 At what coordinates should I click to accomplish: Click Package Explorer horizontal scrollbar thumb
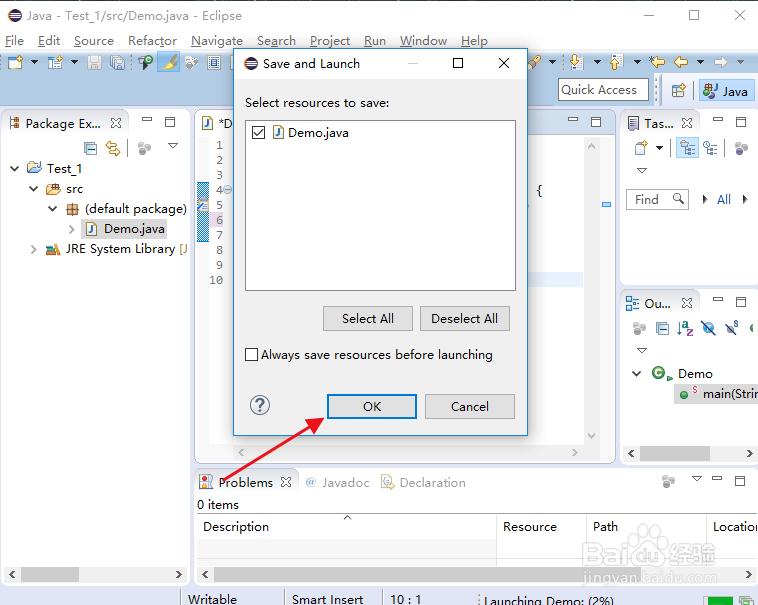(x=50, y=575)
